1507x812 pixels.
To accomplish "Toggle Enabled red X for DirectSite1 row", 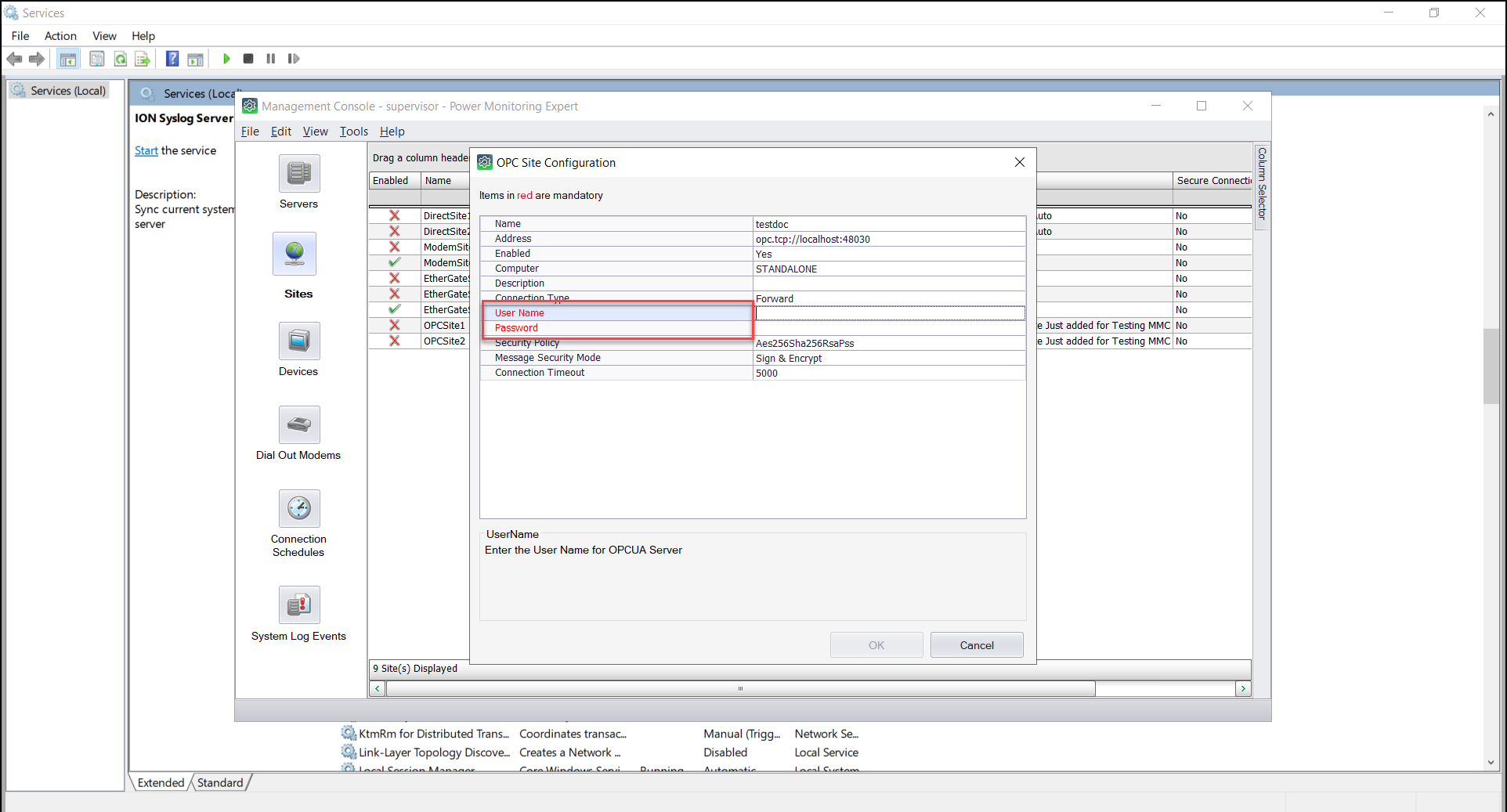I will [395, 215].
